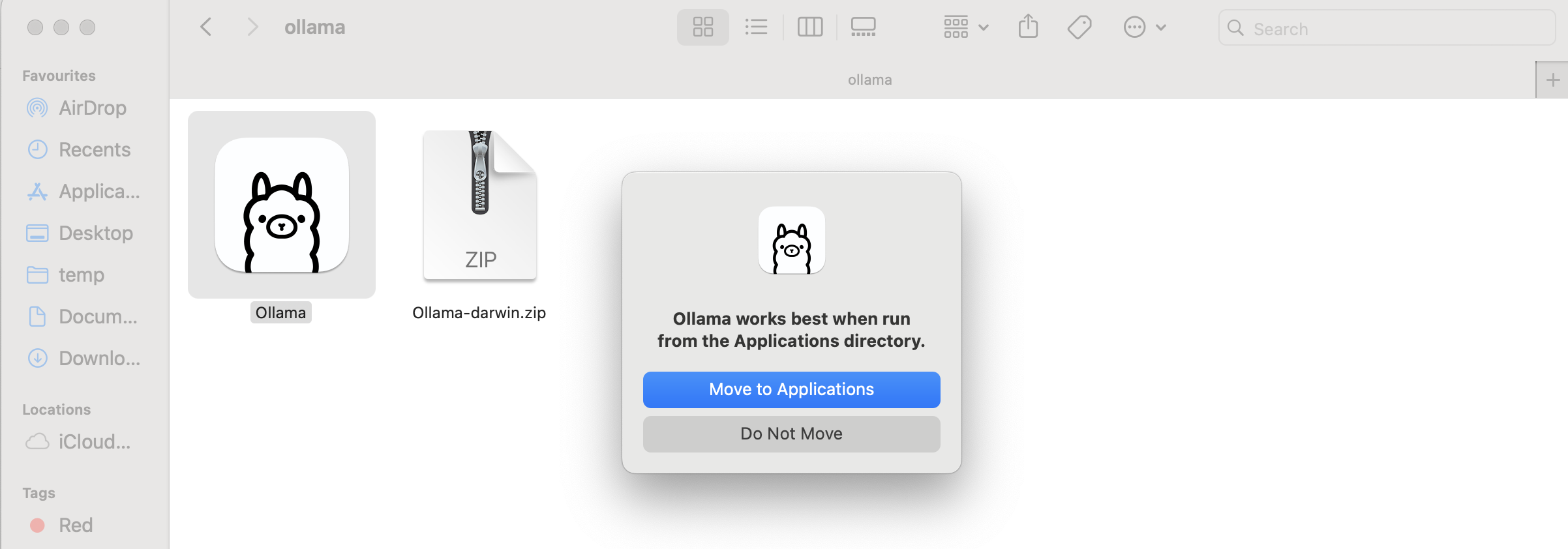1568x549 pixels.
Task: Select the Ollama app icon
Action: [x=281, y=205]
